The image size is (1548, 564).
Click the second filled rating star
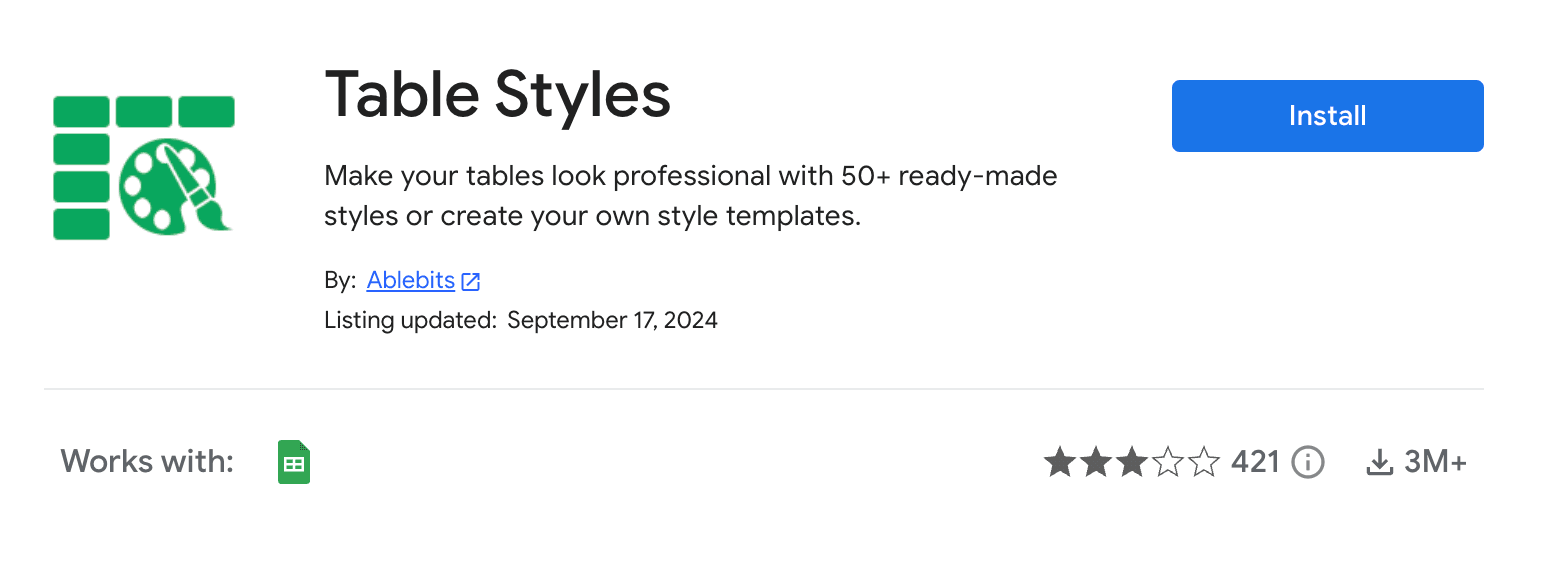click(1096, 462)
